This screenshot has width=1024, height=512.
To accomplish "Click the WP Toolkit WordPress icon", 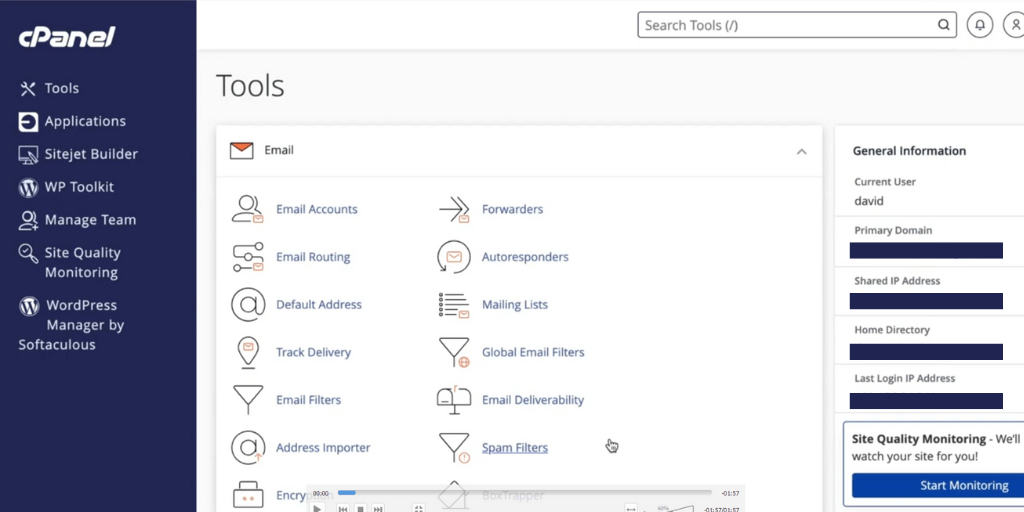I will (x=28, y=187).
